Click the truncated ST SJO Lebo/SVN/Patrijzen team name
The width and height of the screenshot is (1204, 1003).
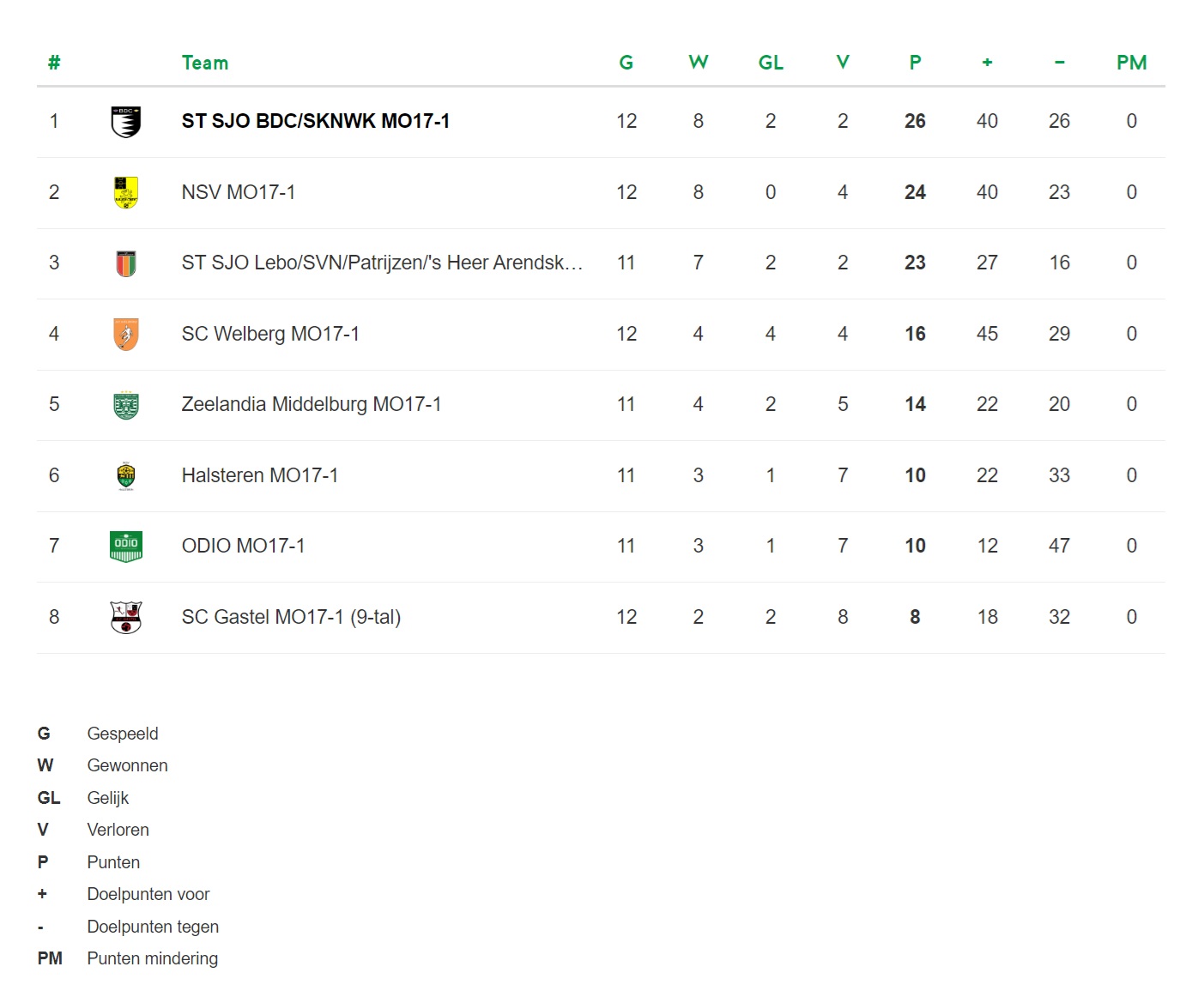[x=382, y=263]
